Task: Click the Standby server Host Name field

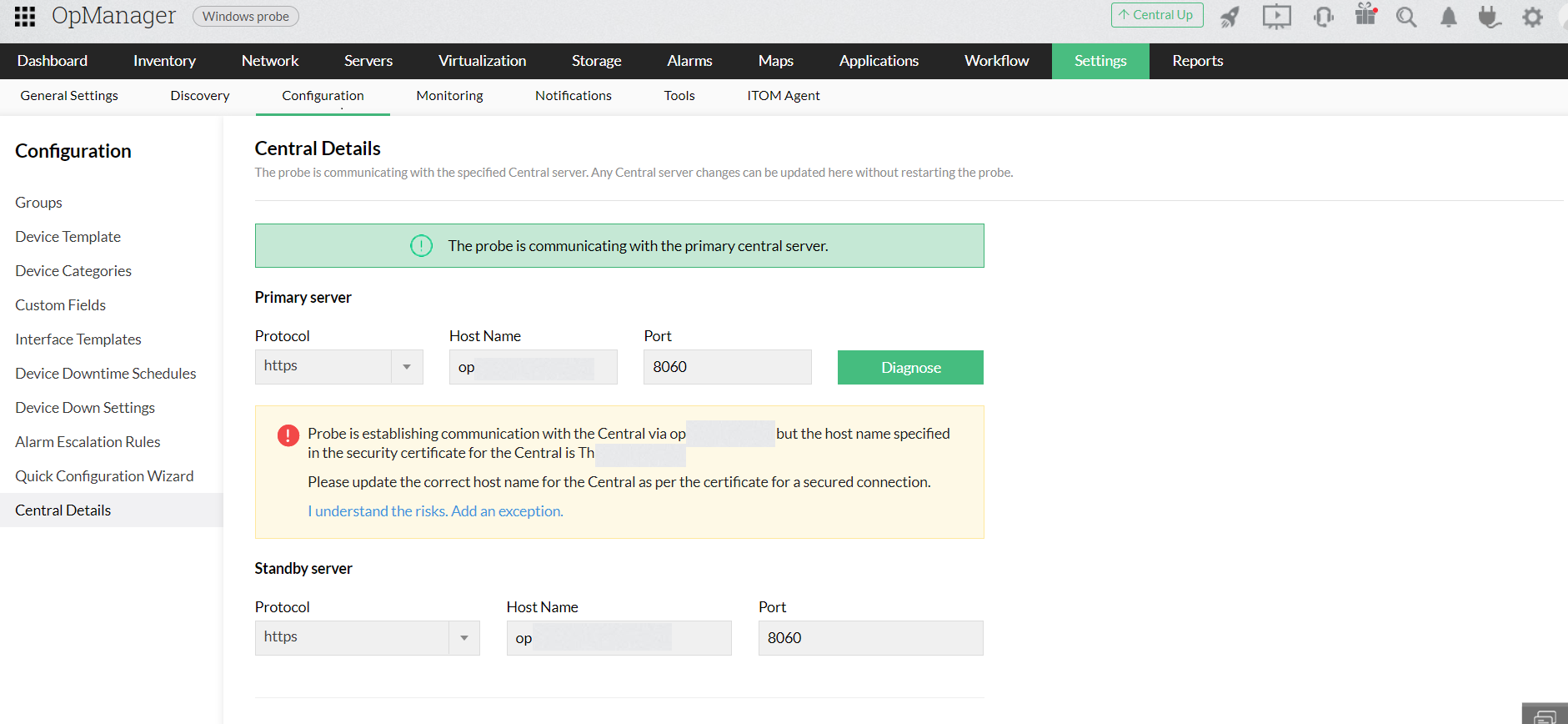Action: click(x=619, y=638)
